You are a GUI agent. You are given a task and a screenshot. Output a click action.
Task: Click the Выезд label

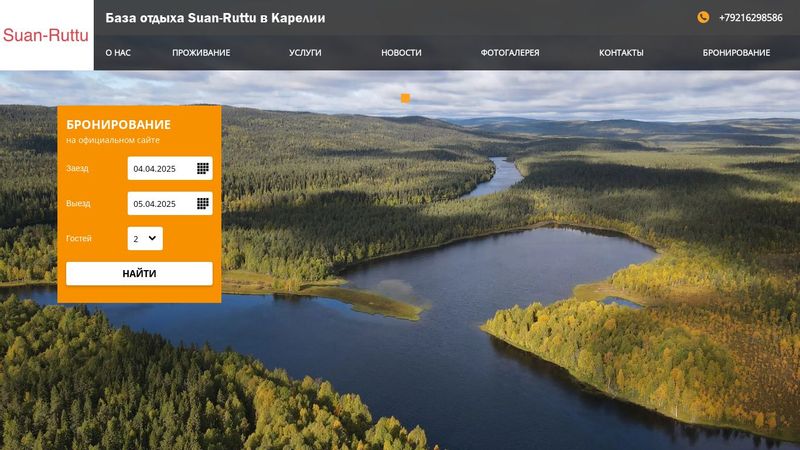(78, 204)
